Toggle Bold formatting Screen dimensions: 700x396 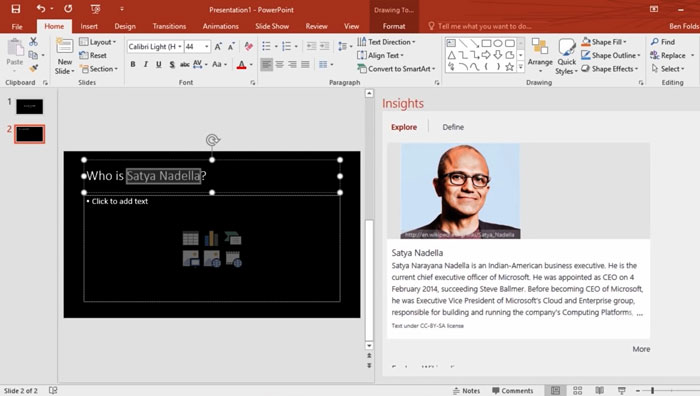(133, 65)
